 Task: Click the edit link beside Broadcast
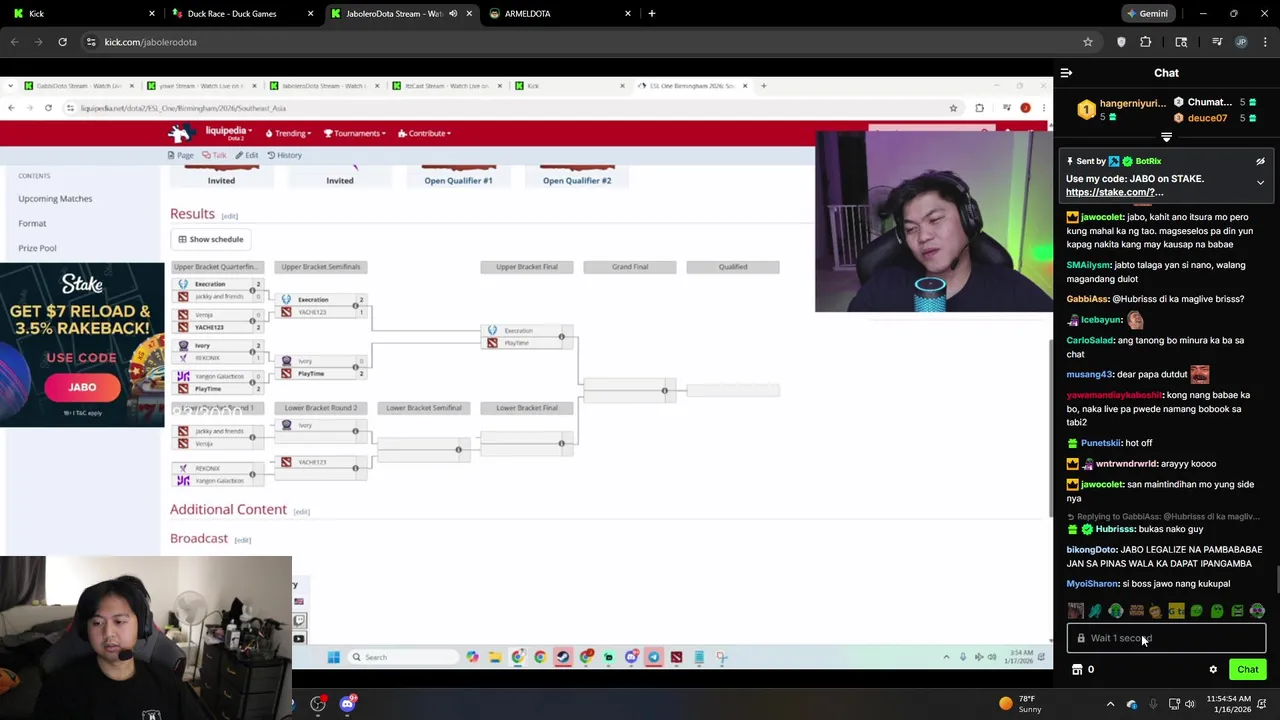[x=242, y=541]
